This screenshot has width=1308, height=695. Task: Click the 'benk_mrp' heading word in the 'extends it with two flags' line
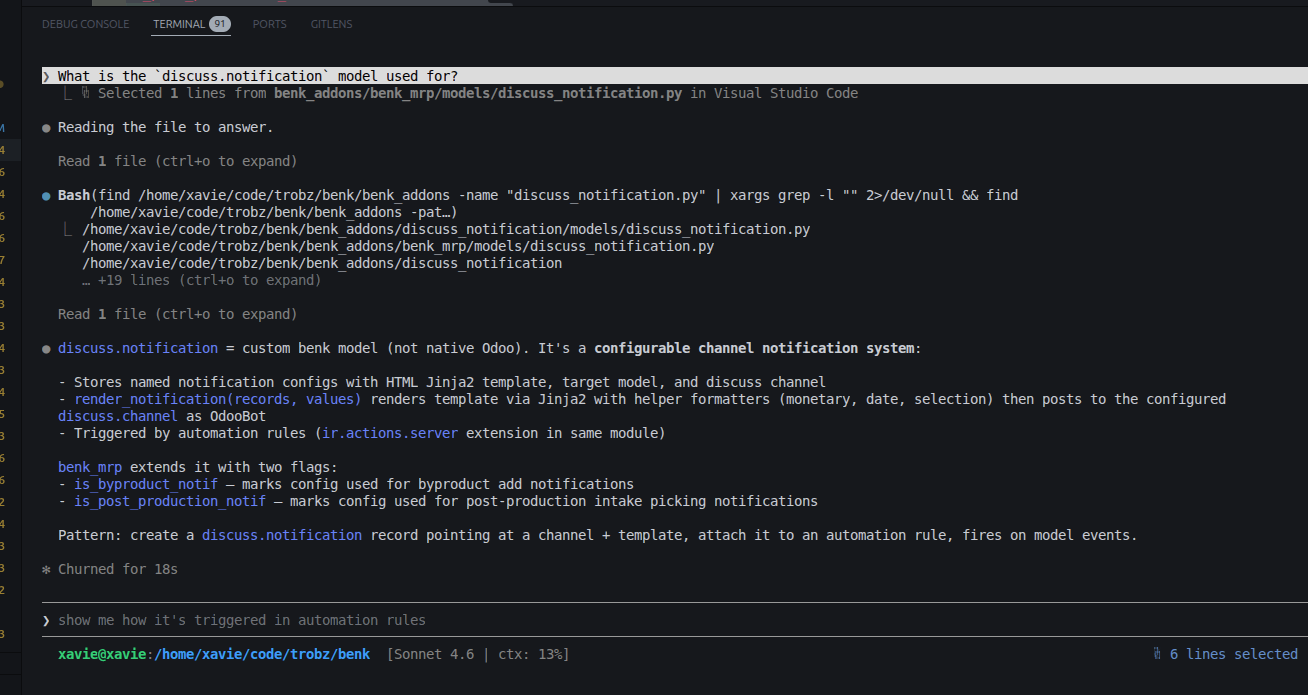click(90, 467)
